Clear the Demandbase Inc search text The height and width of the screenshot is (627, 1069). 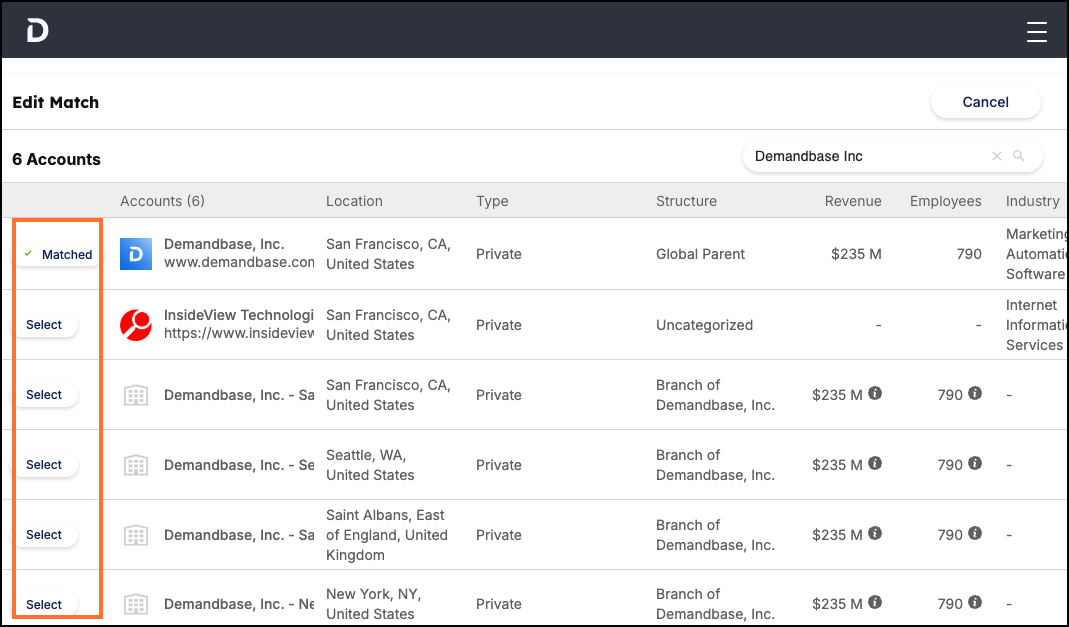(x=997, y=156)
